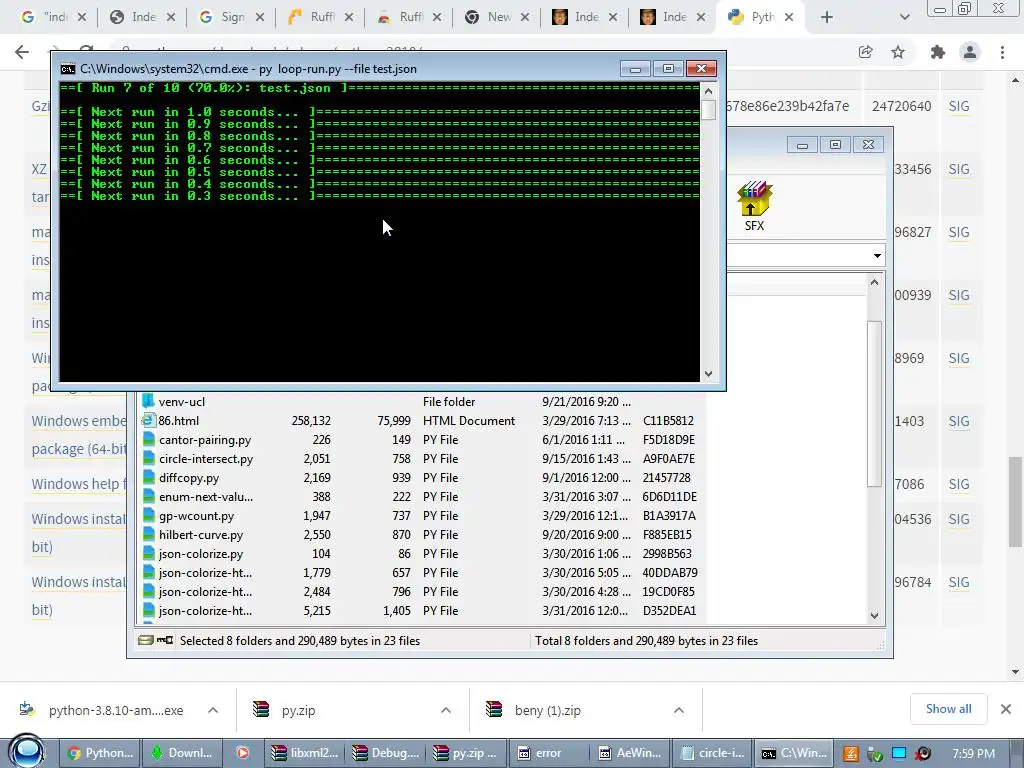Open the cmd.exe title bar system icon
The image size is (1024, 768).
pyautogui.click(x=67, y=69)
